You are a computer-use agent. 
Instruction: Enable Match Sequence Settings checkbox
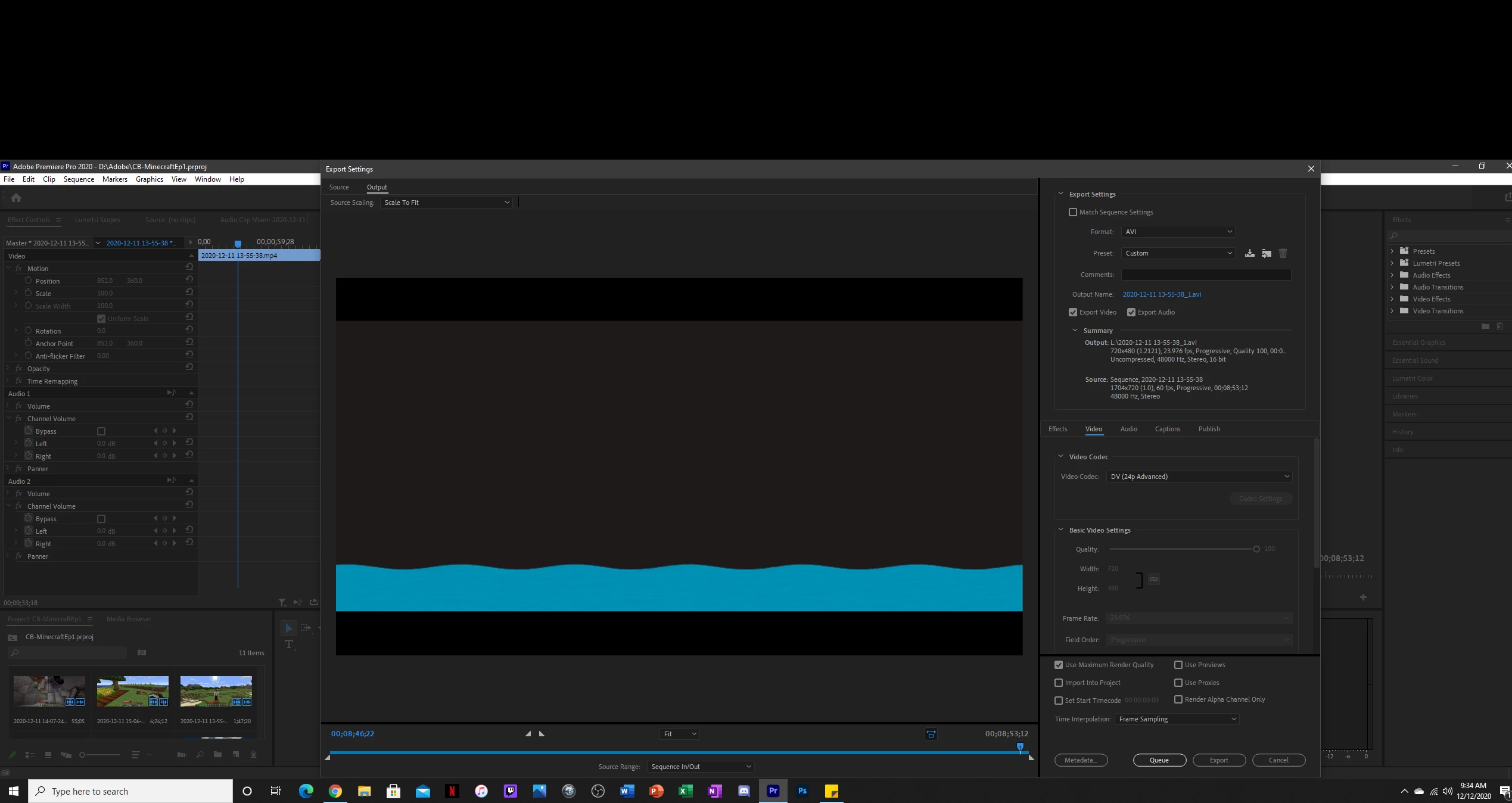pyautogui.click(x=1073, y=212)
